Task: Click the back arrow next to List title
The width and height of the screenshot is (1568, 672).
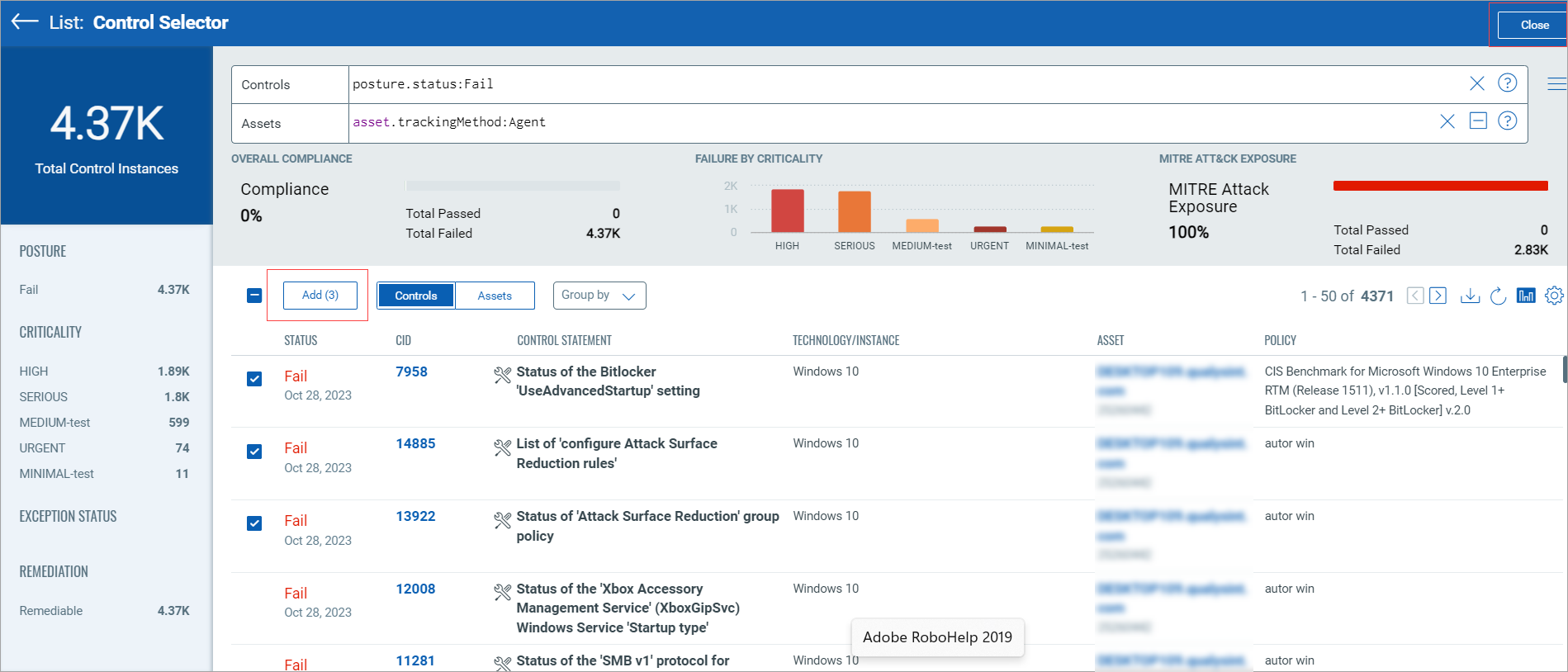Action: click(25, 22)
